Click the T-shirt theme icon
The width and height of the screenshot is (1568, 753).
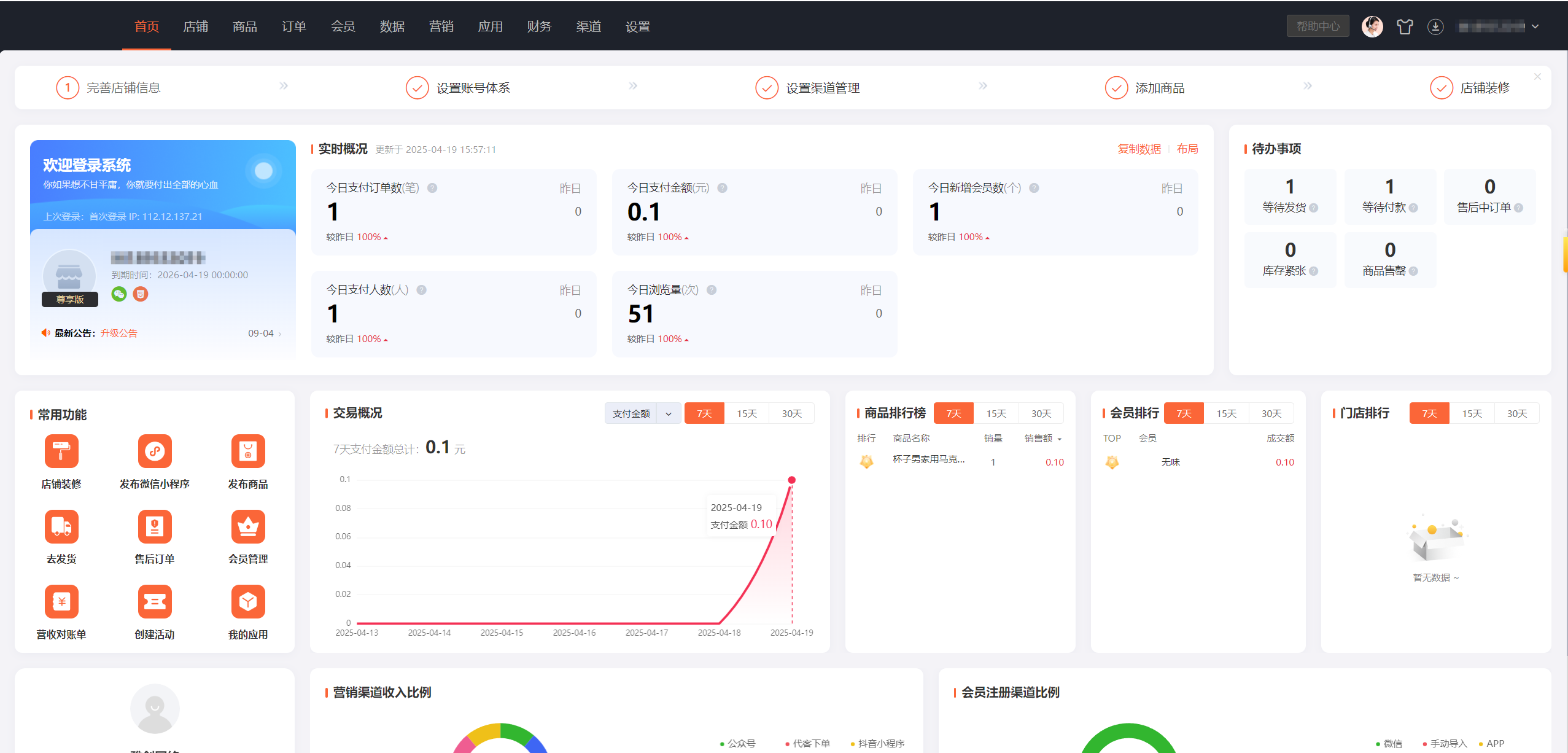tap(1405, 26)
